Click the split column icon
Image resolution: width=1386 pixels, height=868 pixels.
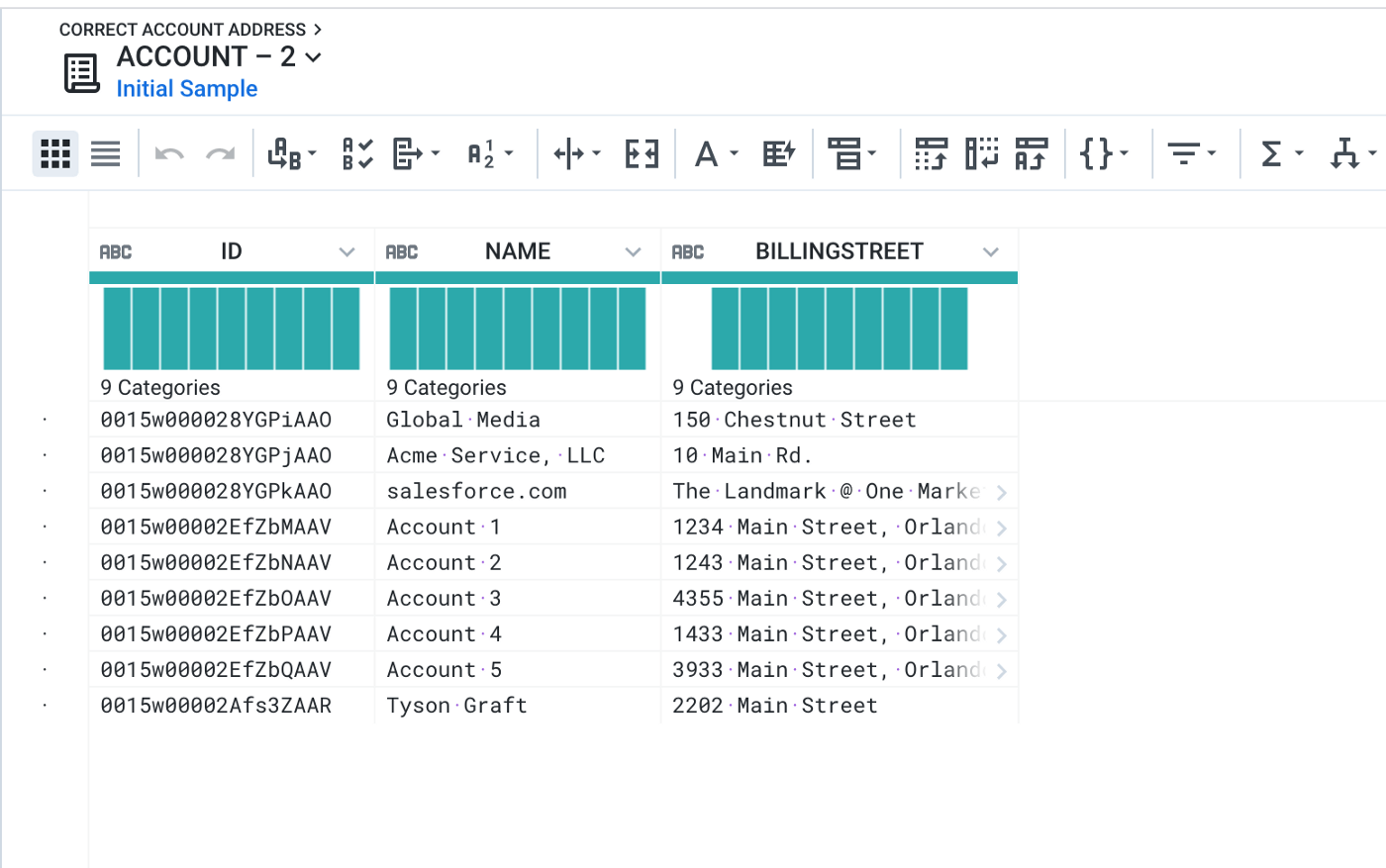click(576, 153)
